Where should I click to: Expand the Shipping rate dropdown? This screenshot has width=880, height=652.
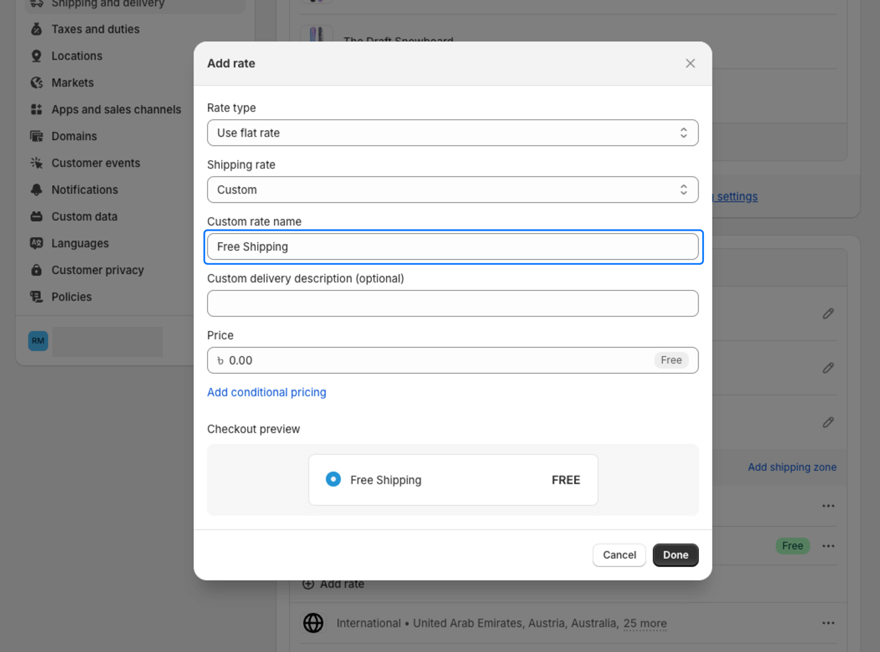pyautogui.click(x=452, y=190)
